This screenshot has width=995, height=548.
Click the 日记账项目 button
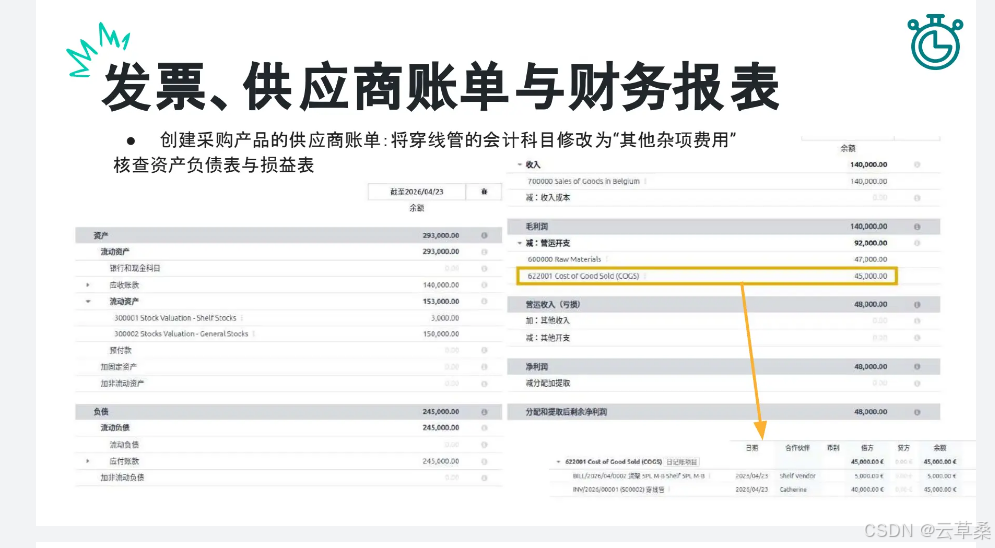(682, 462)
